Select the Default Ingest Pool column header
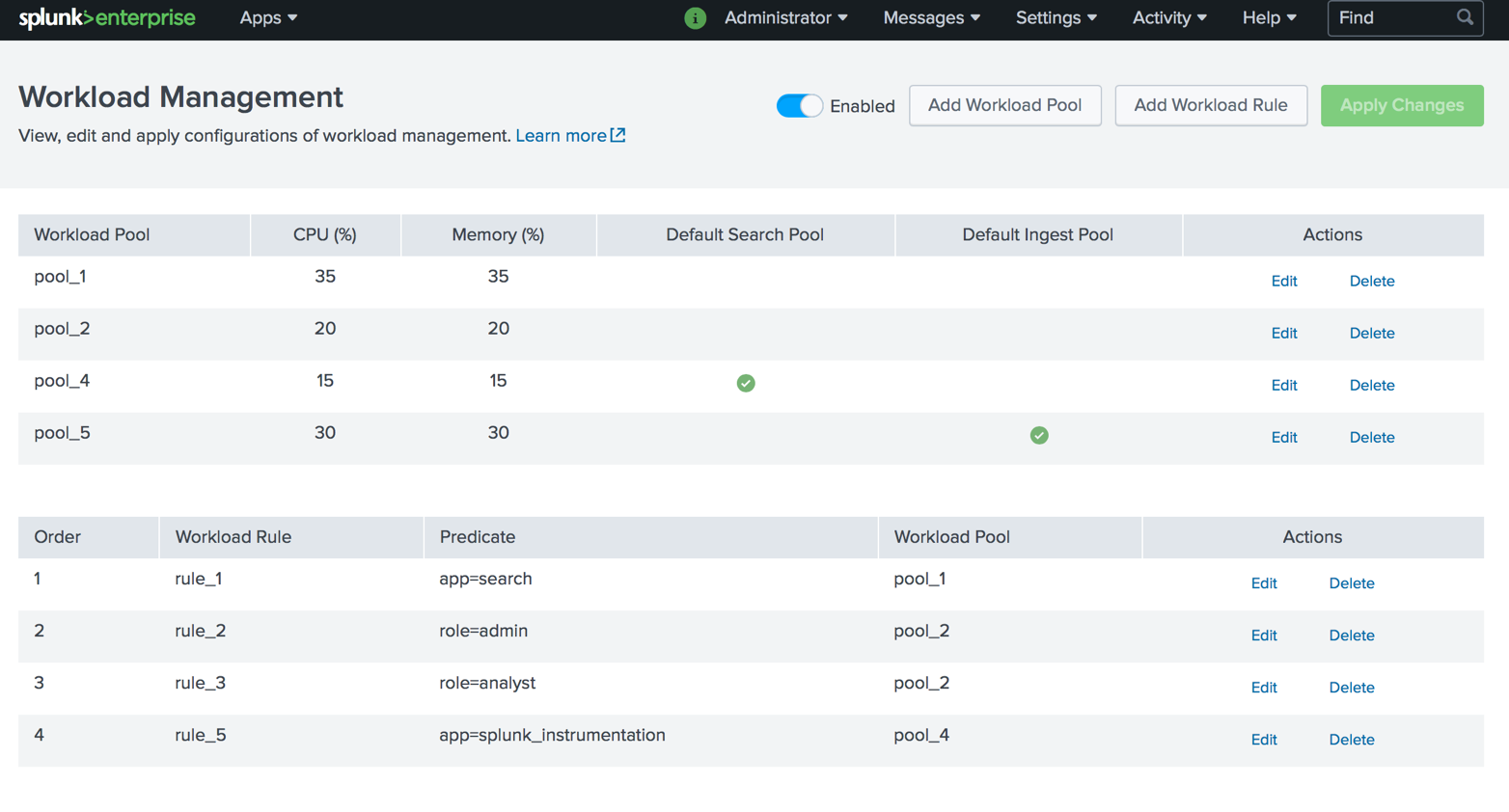The image size is (1509, 812). (1038, 234)
